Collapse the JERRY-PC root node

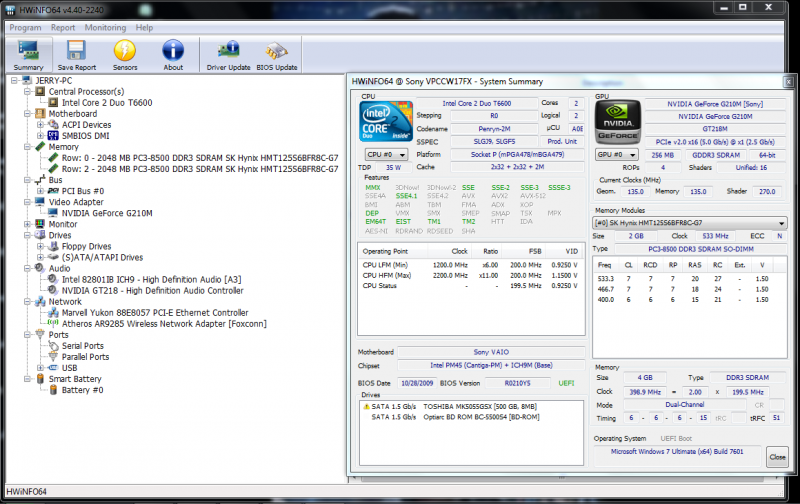tap(14, 81)
